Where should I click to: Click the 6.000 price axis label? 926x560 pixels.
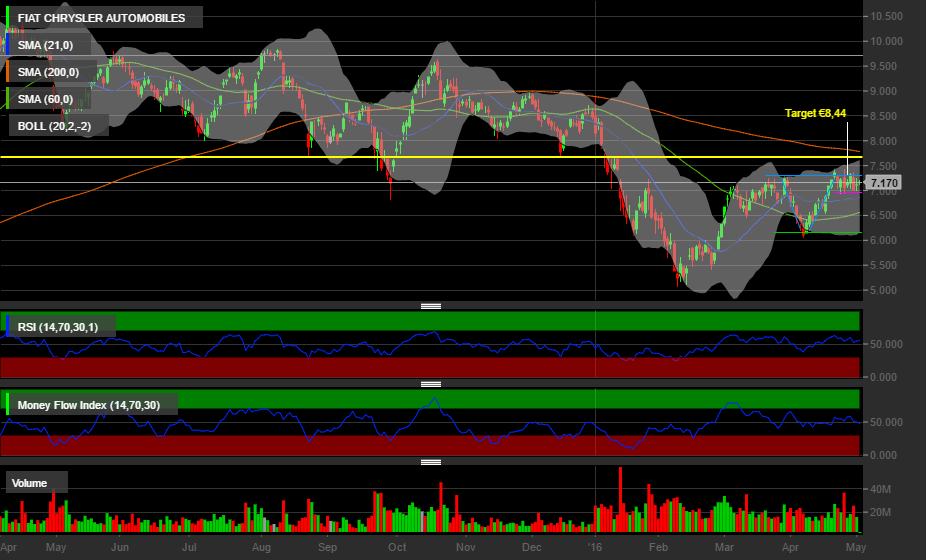click(x=886, y=240)
